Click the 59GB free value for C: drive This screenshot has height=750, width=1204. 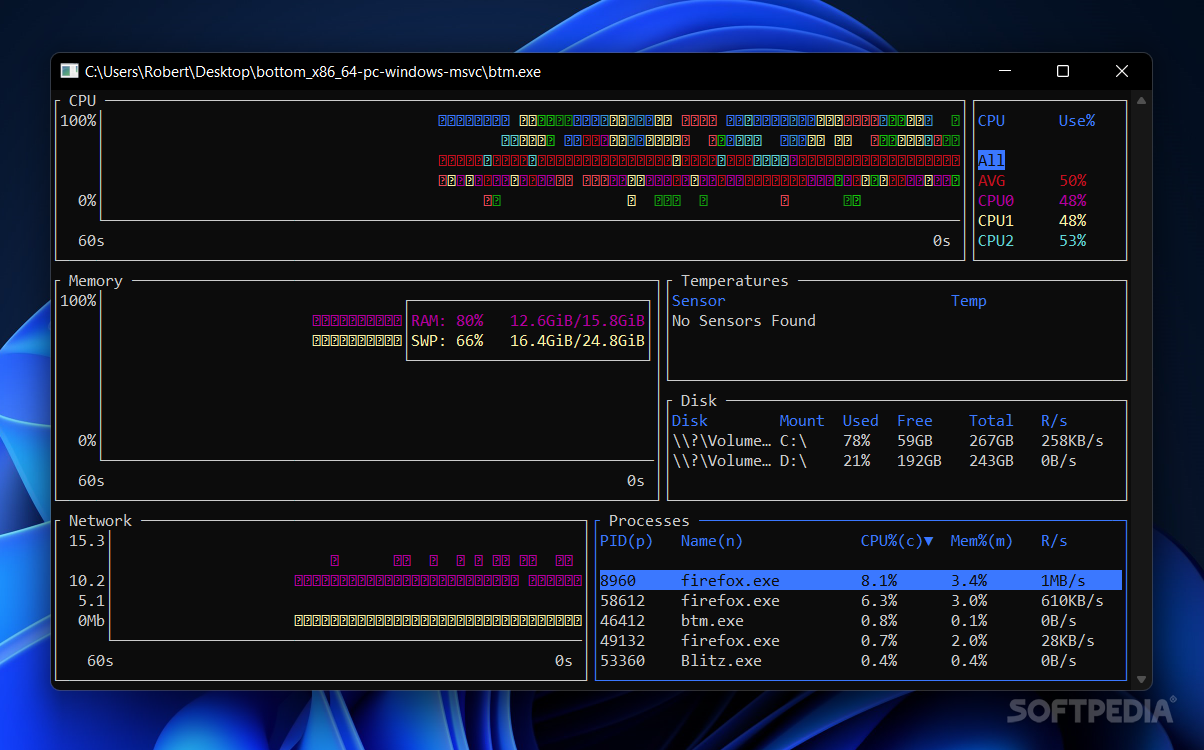pyautogui.click(x=914, y=441)
